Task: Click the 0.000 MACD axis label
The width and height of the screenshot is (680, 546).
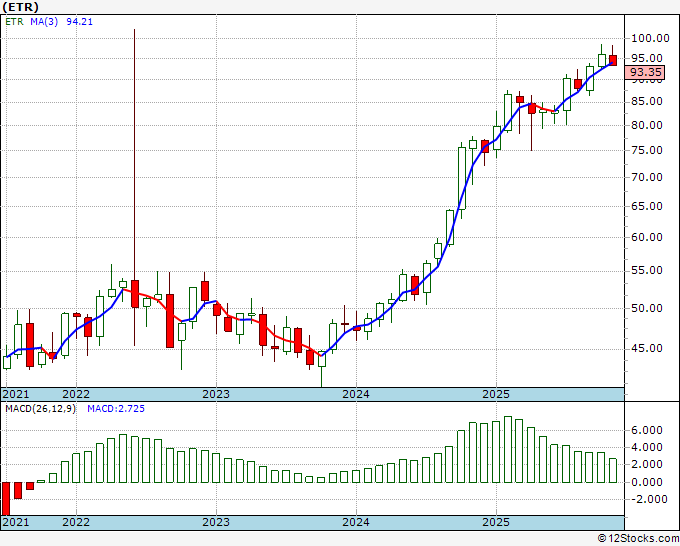Action: pos(647,482)
